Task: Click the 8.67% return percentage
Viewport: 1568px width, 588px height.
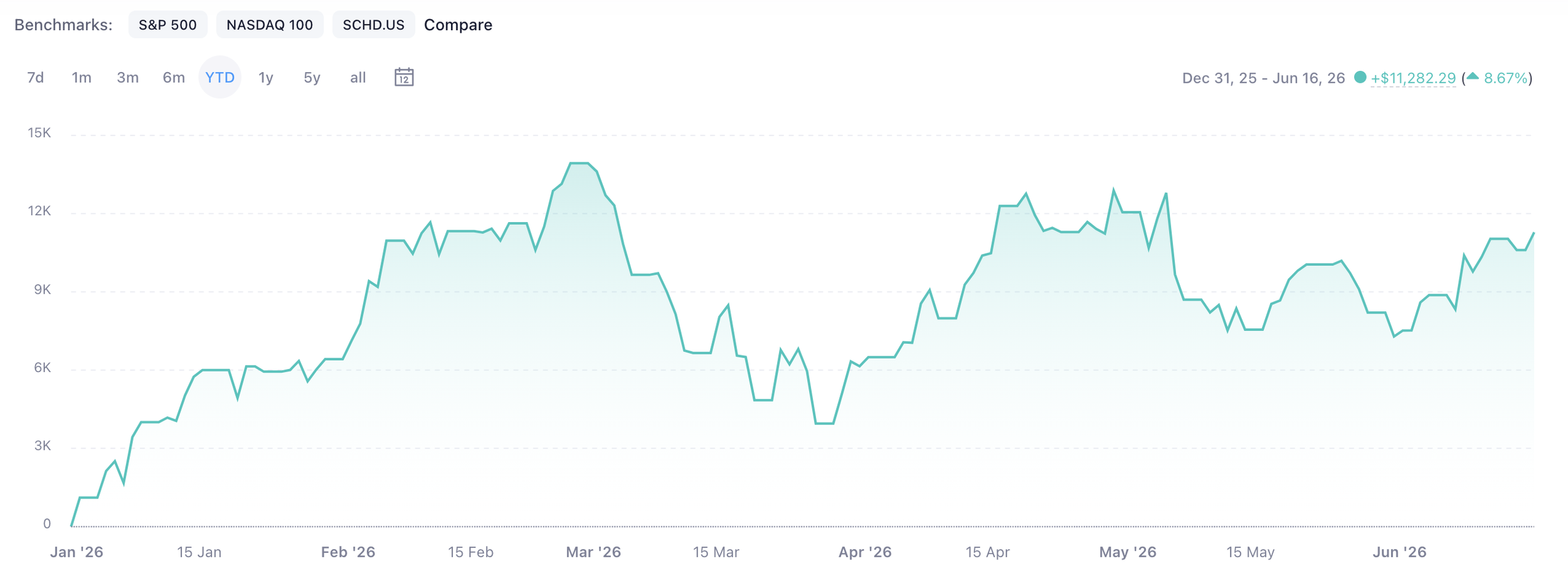Action: [1505, 78]
